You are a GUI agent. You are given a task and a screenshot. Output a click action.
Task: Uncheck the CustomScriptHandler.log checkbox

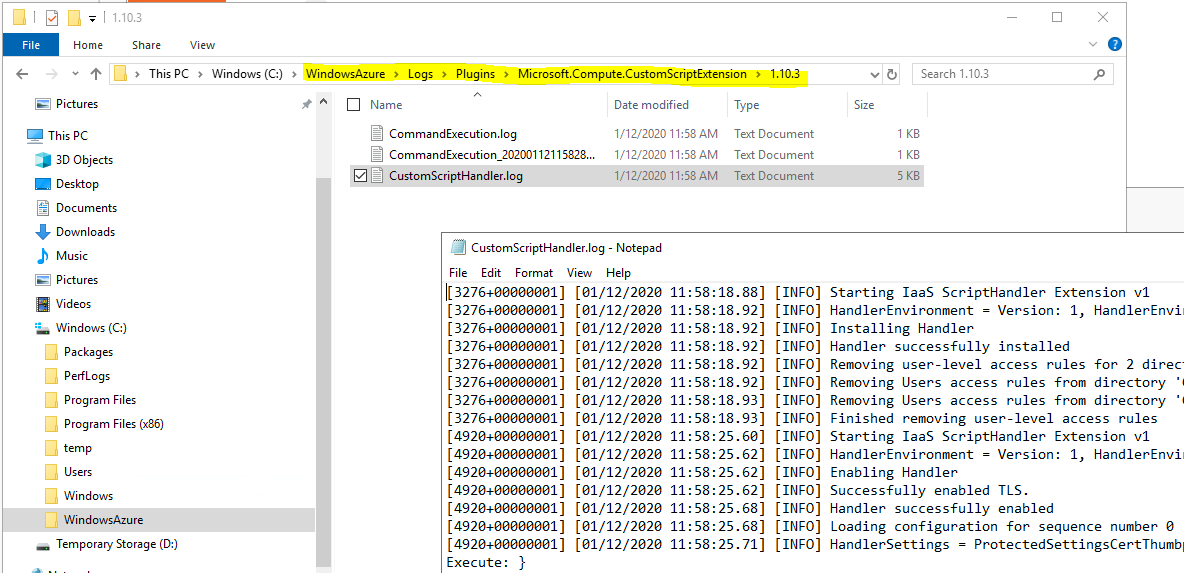359,176
